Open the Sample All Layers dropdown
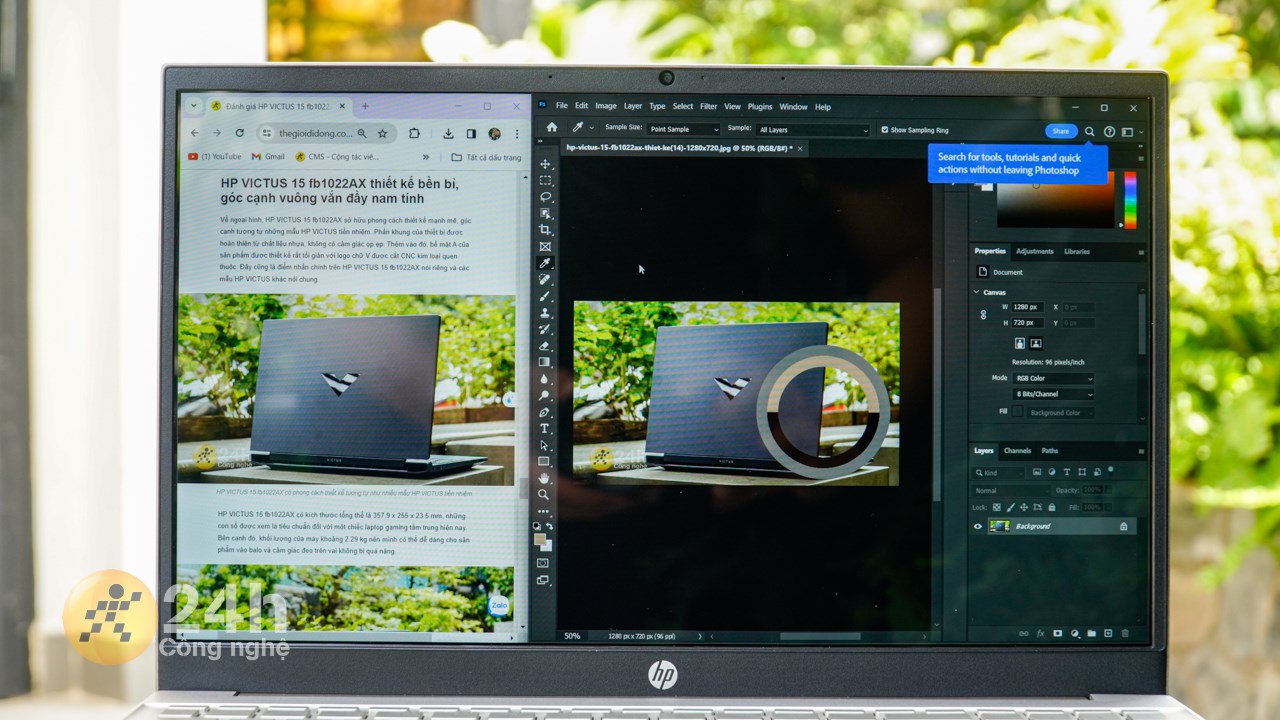Screen dimensions: 1280x720 [x=813, y=130]
